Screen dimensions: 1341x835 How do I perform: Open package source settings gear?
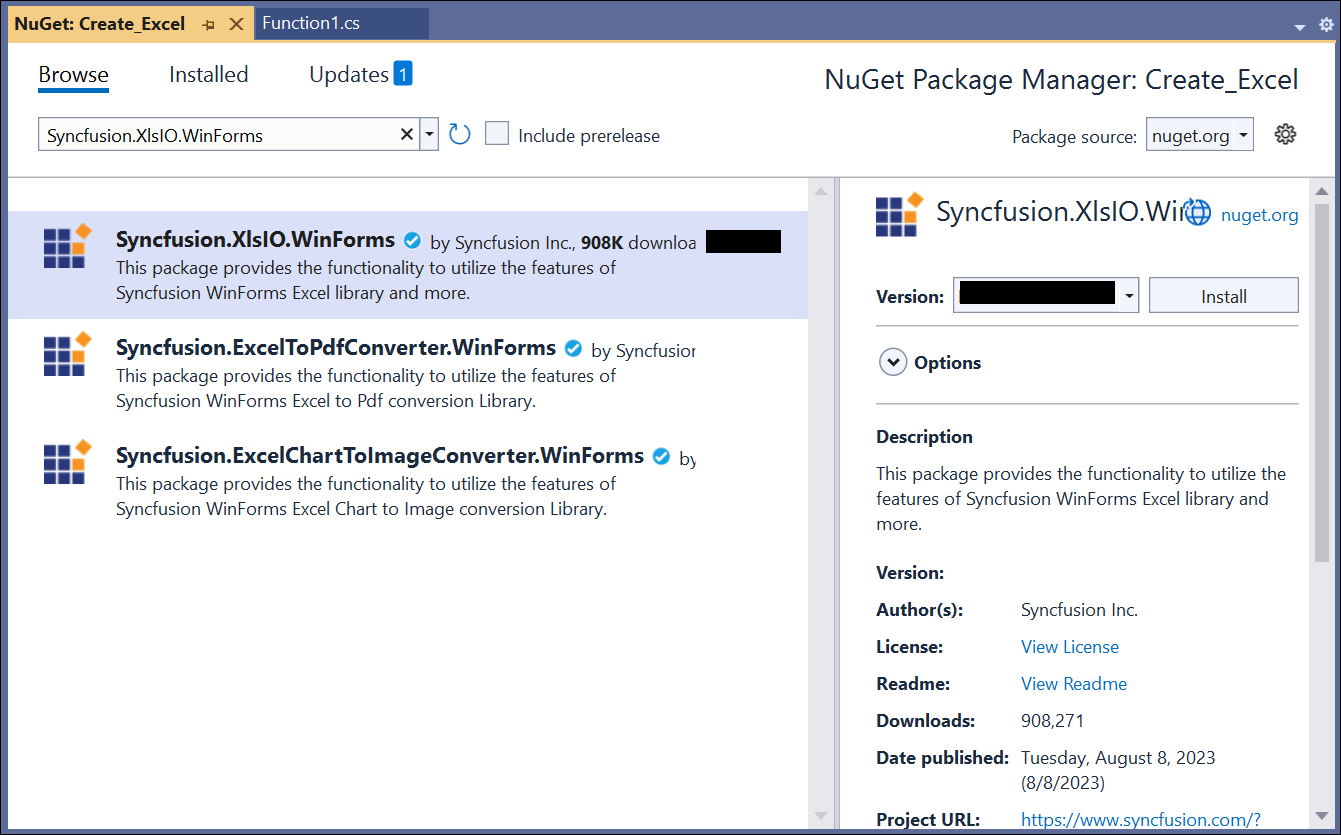pyautogui.click(x=1285, y=135)
